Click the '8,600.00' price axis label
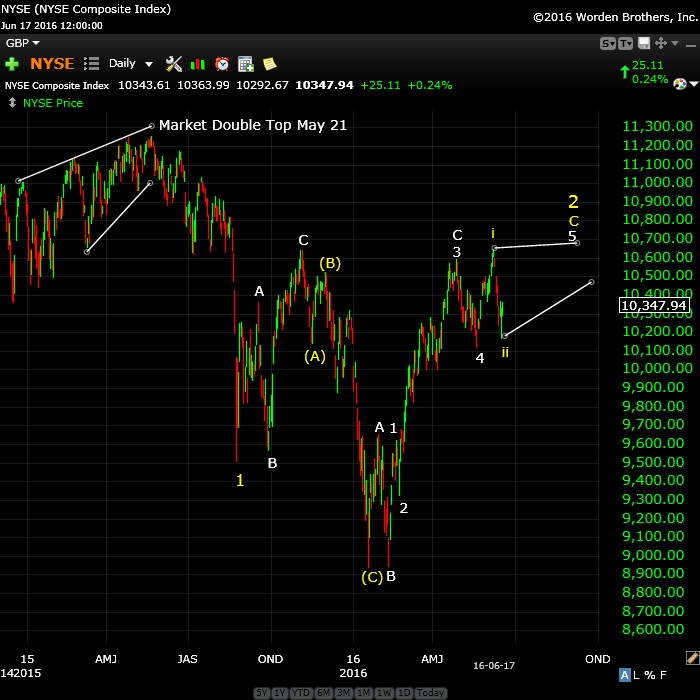700x700 pixels. coord(653,629)
